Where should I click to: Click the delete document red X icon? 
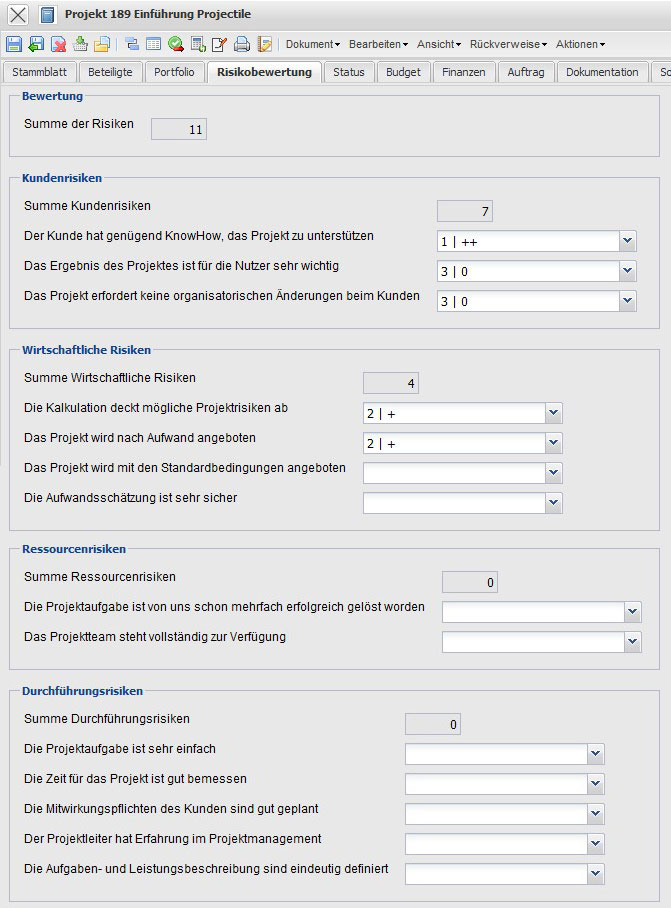click(58, 44)
